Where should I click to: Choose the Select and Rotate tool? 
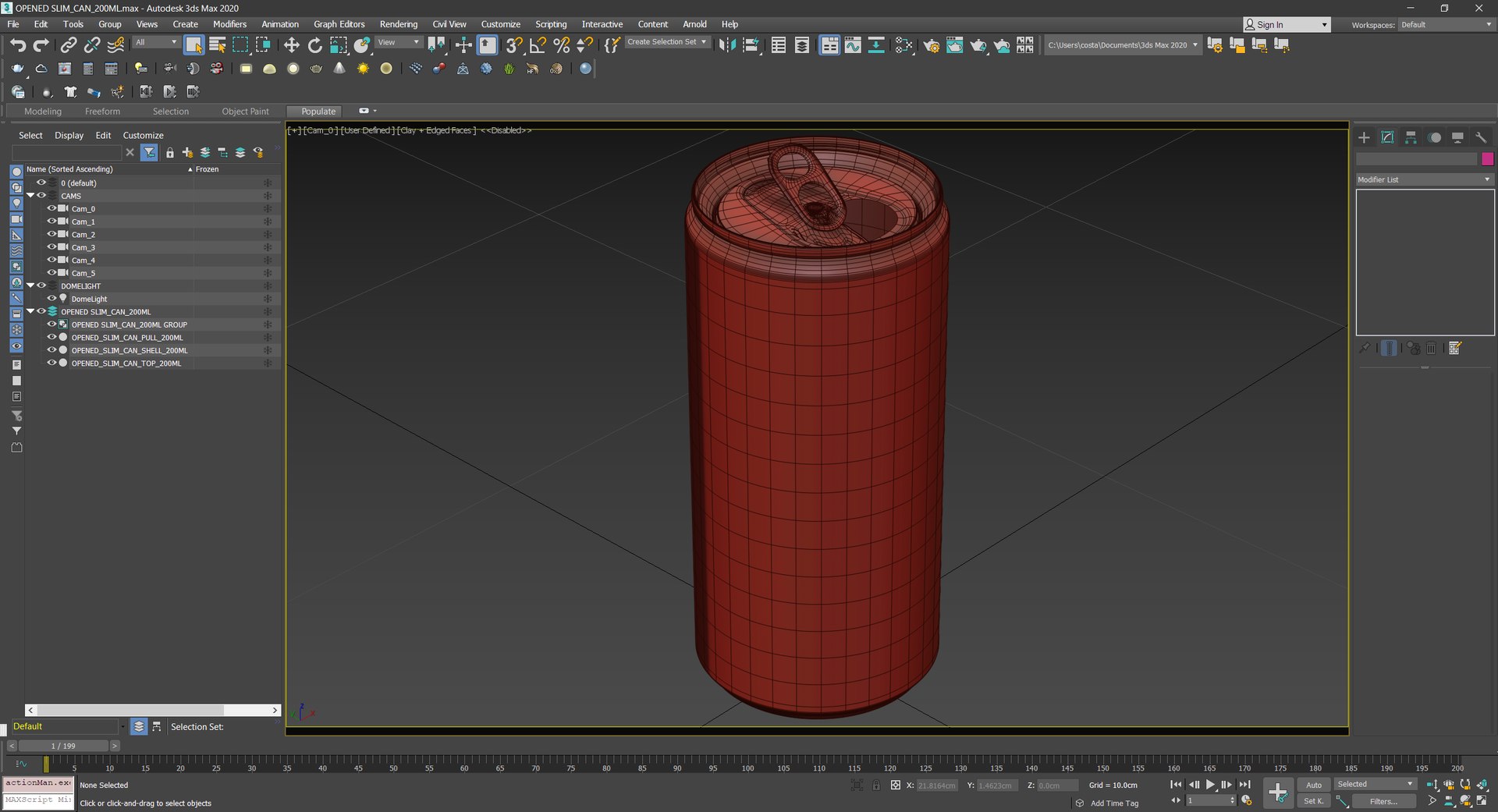[x=315, y=45]
